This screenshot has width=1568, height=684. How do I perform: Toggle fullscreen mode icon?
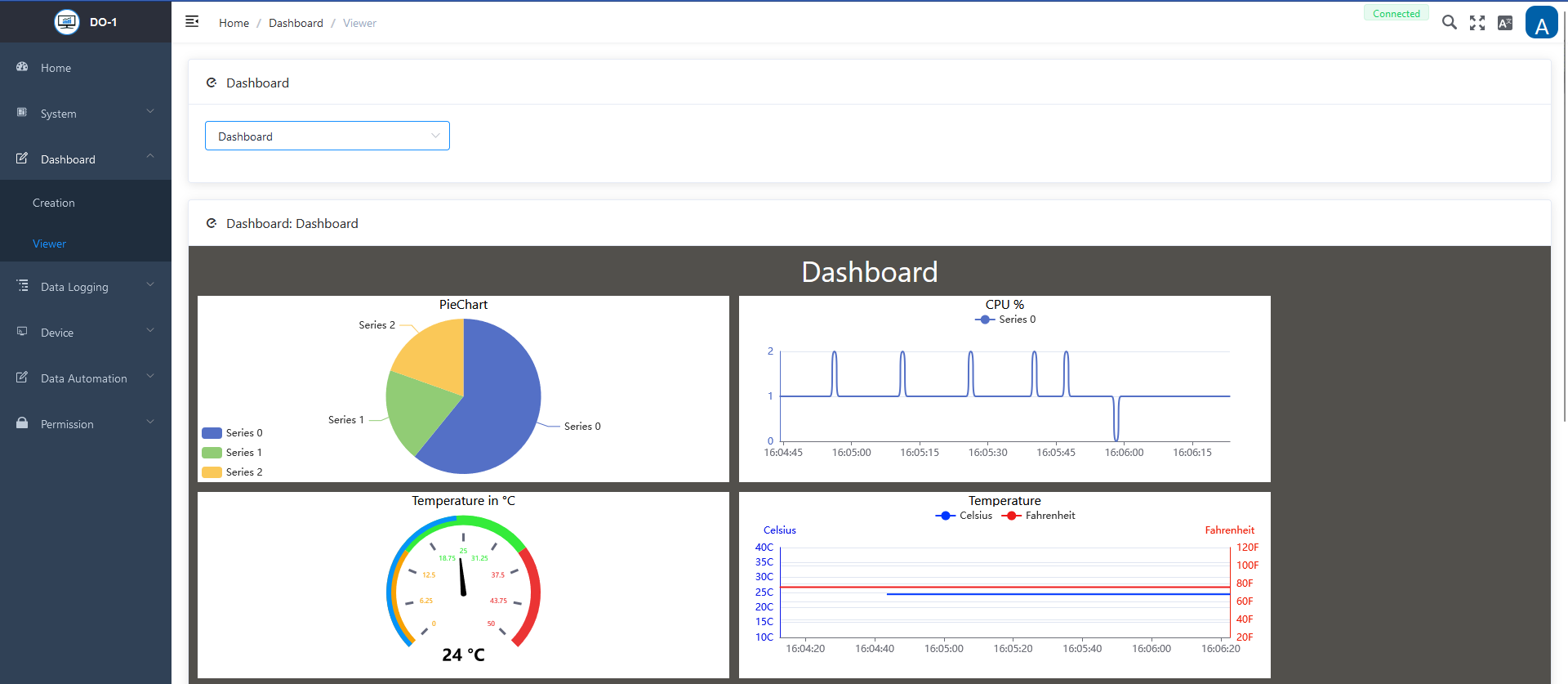click(1477, 23)
